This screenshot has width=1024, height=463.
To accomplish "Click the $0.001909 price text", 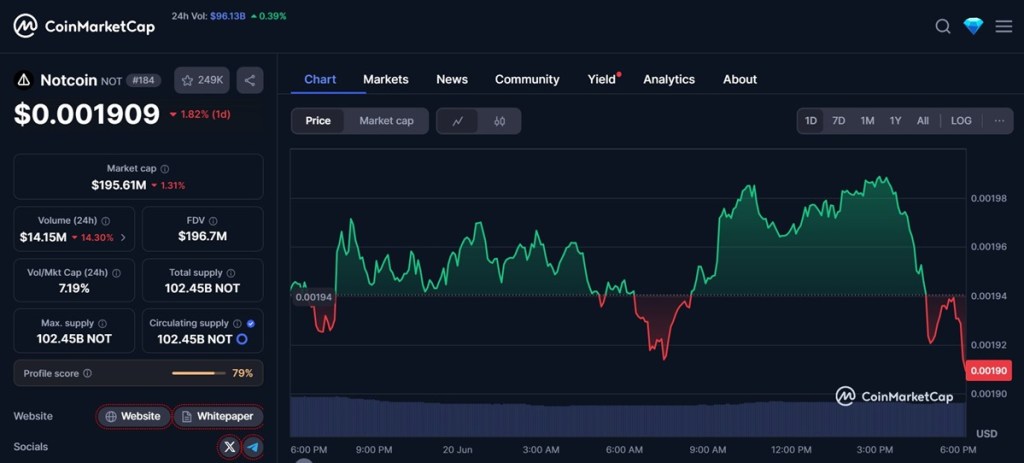I will [x=87, y=114].
